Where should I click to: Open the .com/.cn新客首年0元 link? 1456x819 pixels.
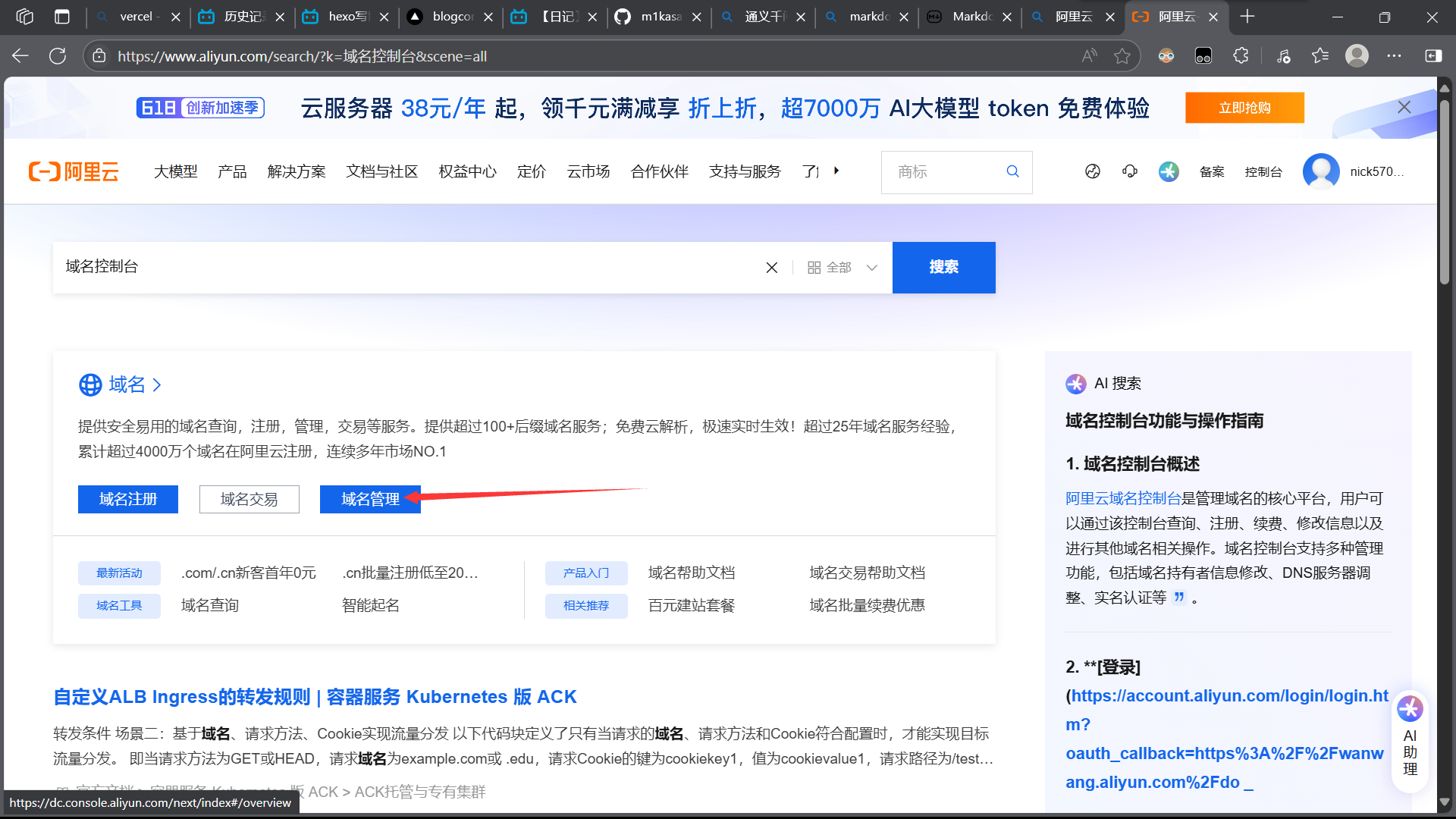tap(249, 573)
